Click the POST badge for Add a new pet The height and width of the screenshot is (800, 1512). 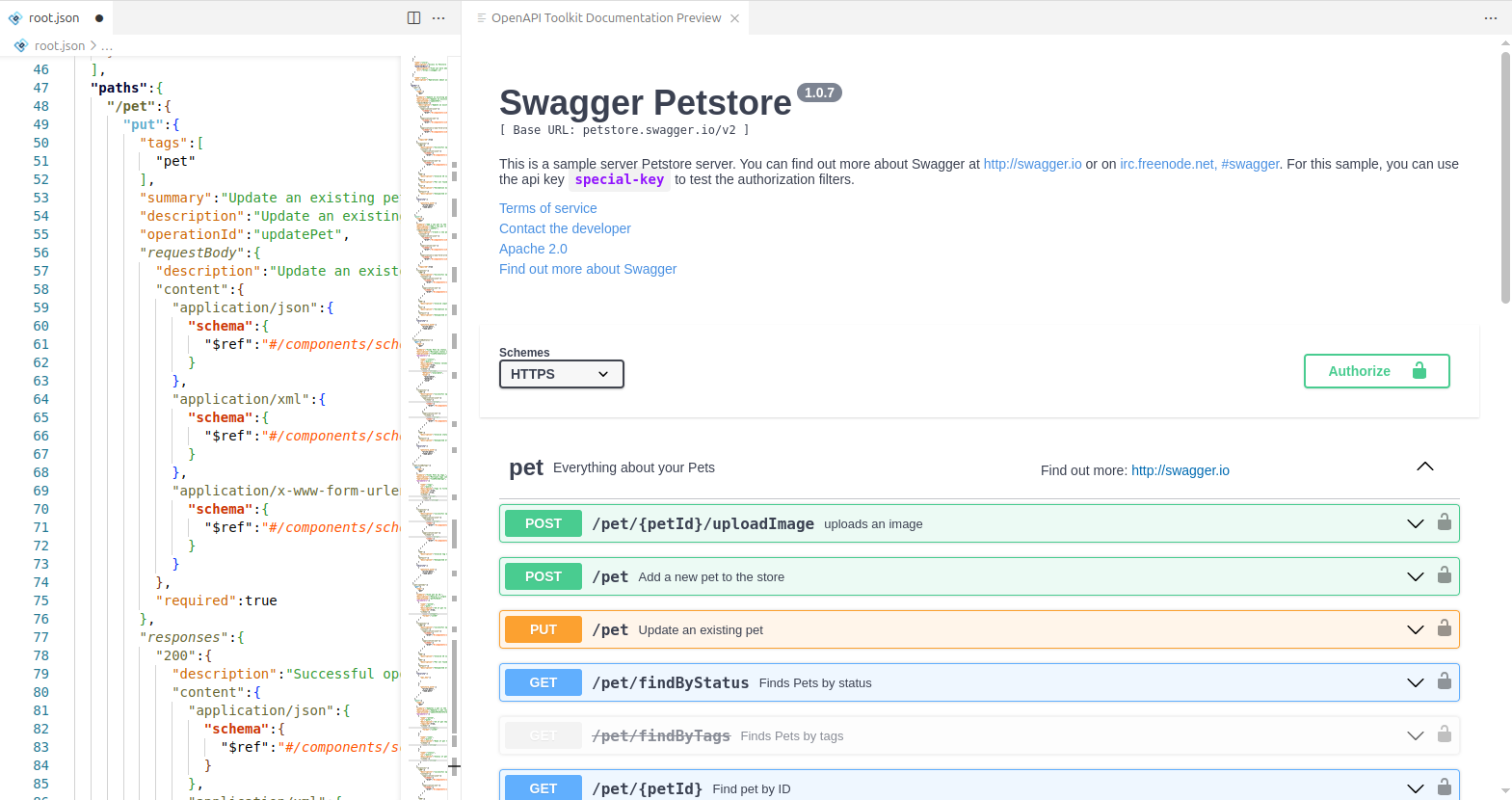544,576
